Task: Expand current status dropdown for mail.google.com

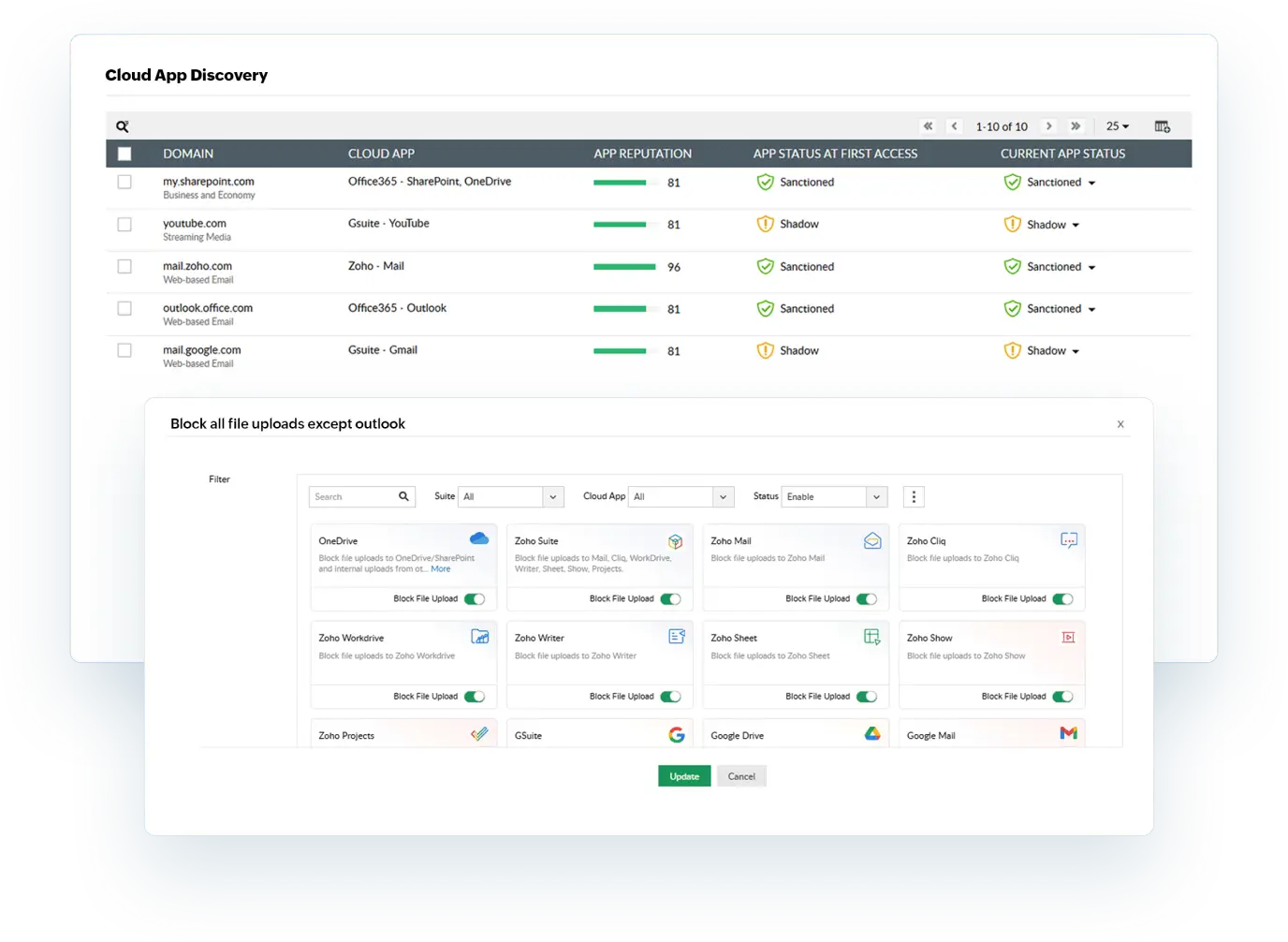Action: coord(1076,352)
